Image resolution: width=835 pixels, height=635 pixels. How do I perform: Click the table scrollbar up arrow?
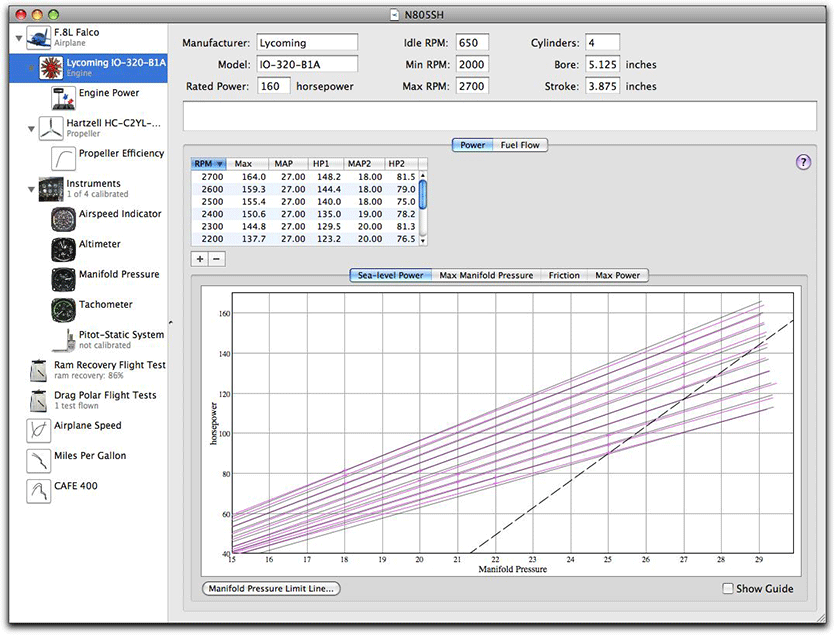click(423, 175)
